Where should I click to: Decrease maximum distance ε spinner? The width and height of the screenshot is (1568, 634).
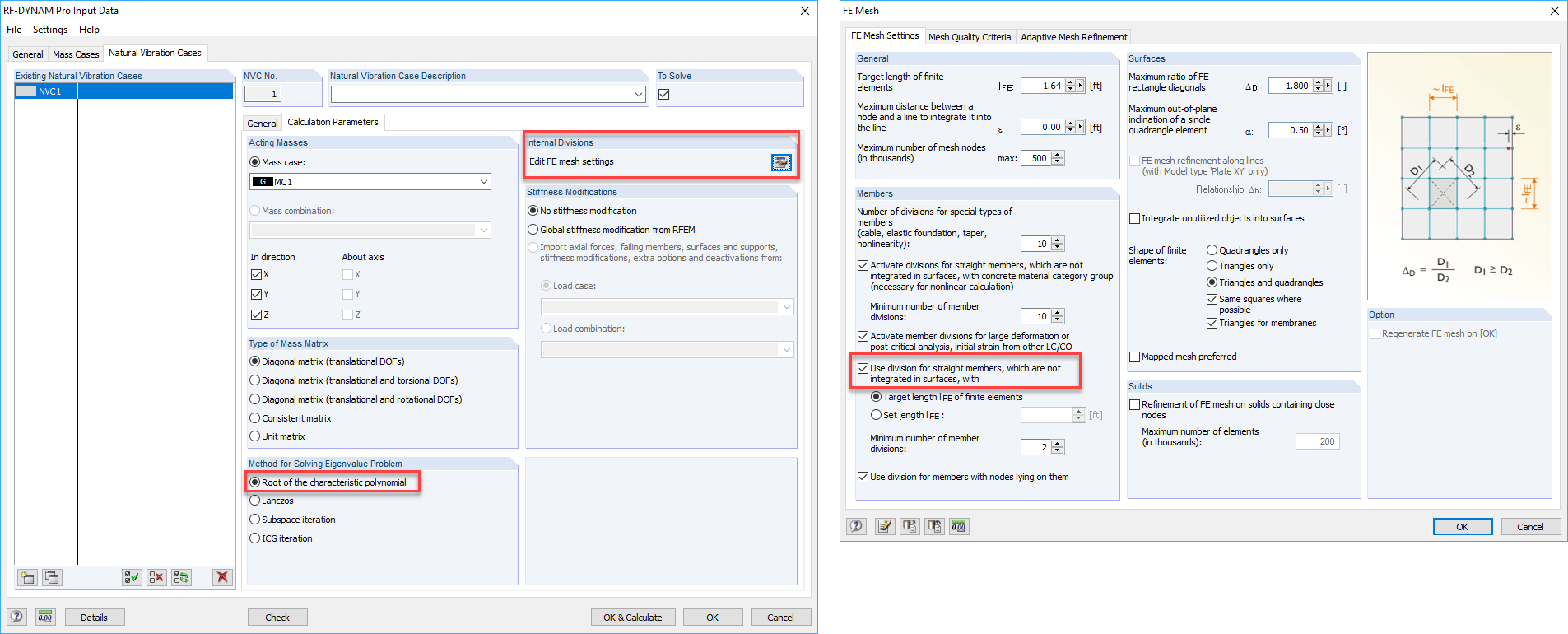(x=1070, y=130)
